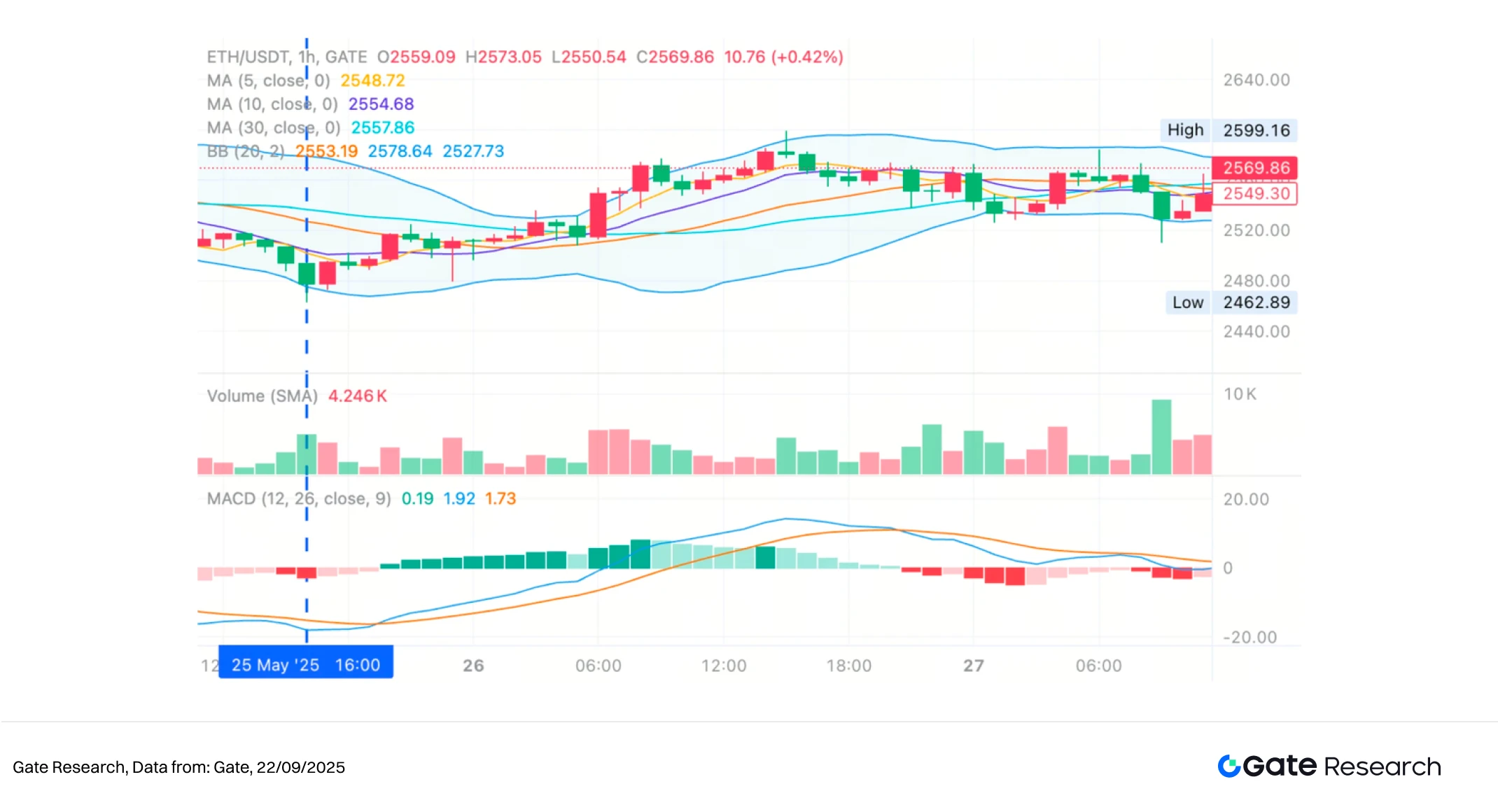Click the 27 date tick on time axis
The image size is (1498, 812).
(974, 666)
